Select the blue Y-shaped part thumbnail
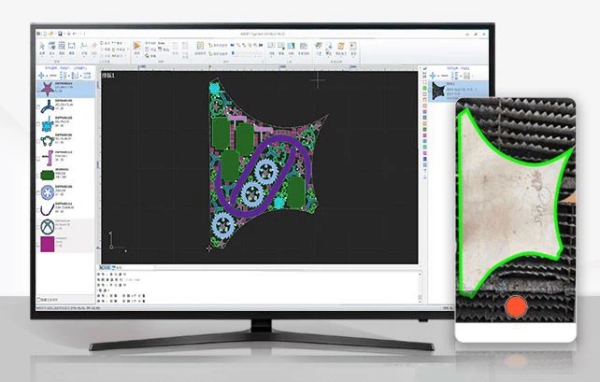This screenshot has width=600, height=382. click(47, 106)
